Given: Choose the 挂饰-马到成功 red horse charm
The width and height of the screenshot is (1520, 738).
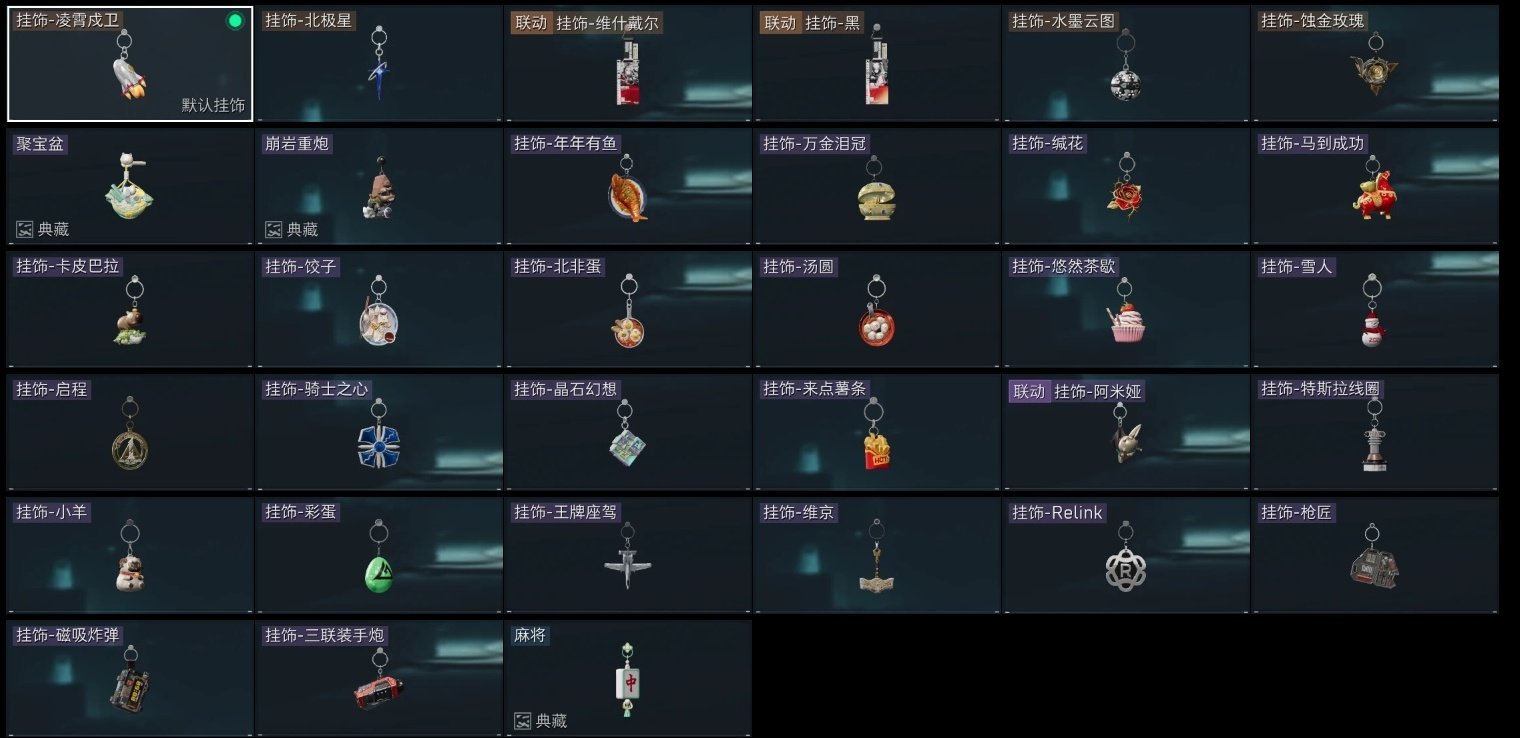Looking at the screenshot, I should (1375, 186).
